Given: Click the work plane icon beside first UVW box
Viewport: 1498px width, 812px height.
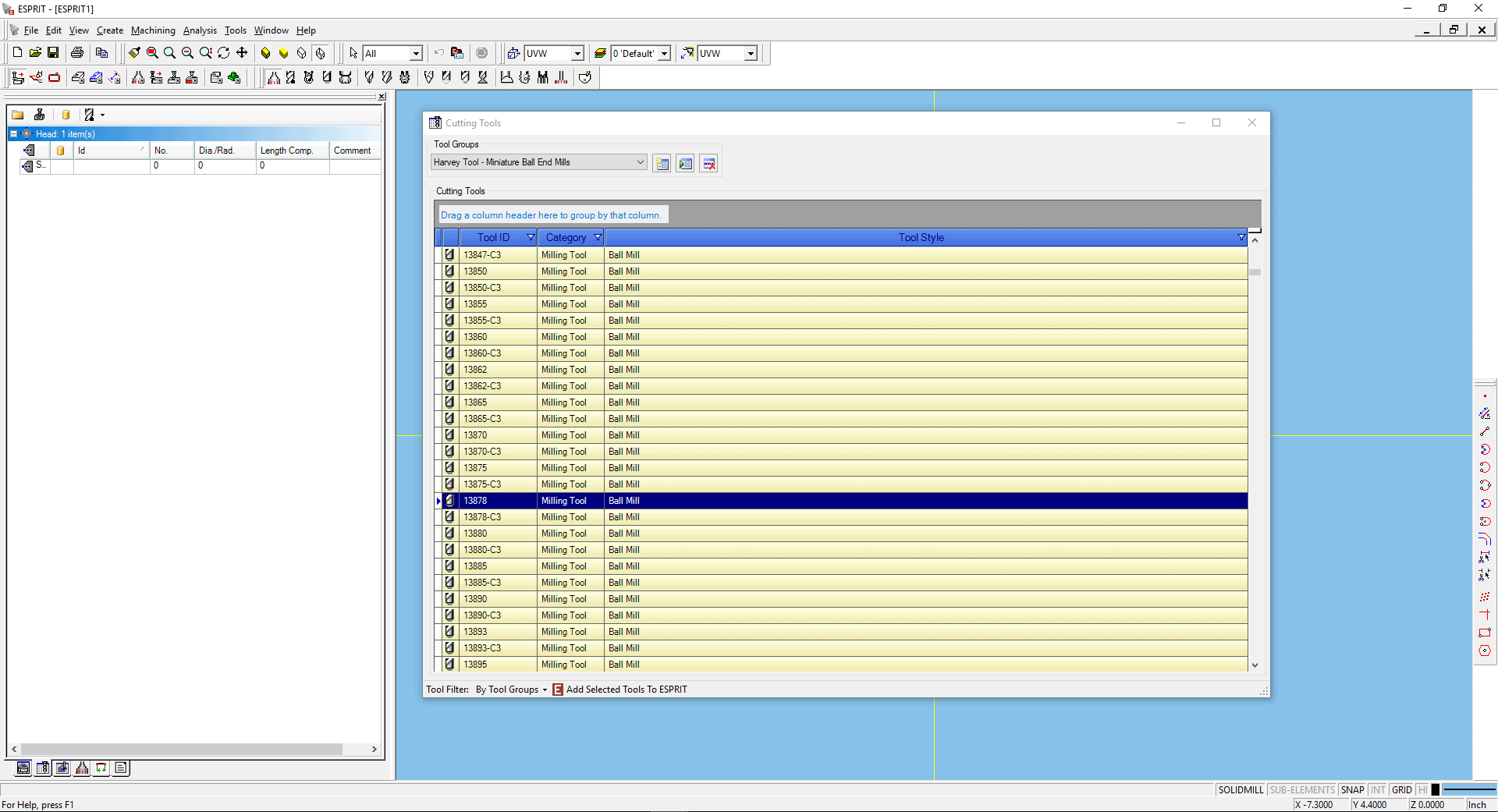Looking at the screenshot, I should 513,53.
